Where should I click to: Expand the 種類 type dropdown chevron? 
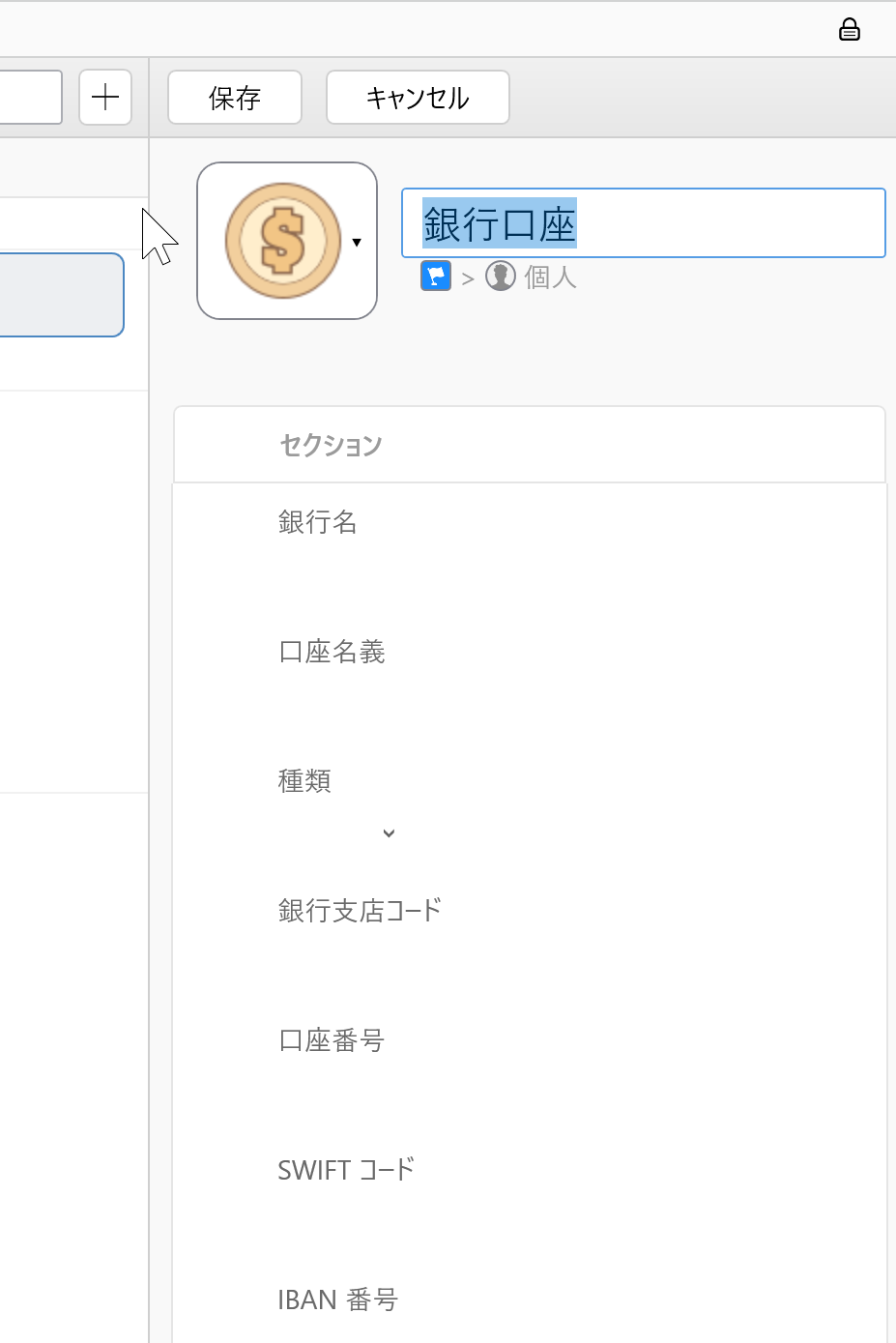point(389,833)
